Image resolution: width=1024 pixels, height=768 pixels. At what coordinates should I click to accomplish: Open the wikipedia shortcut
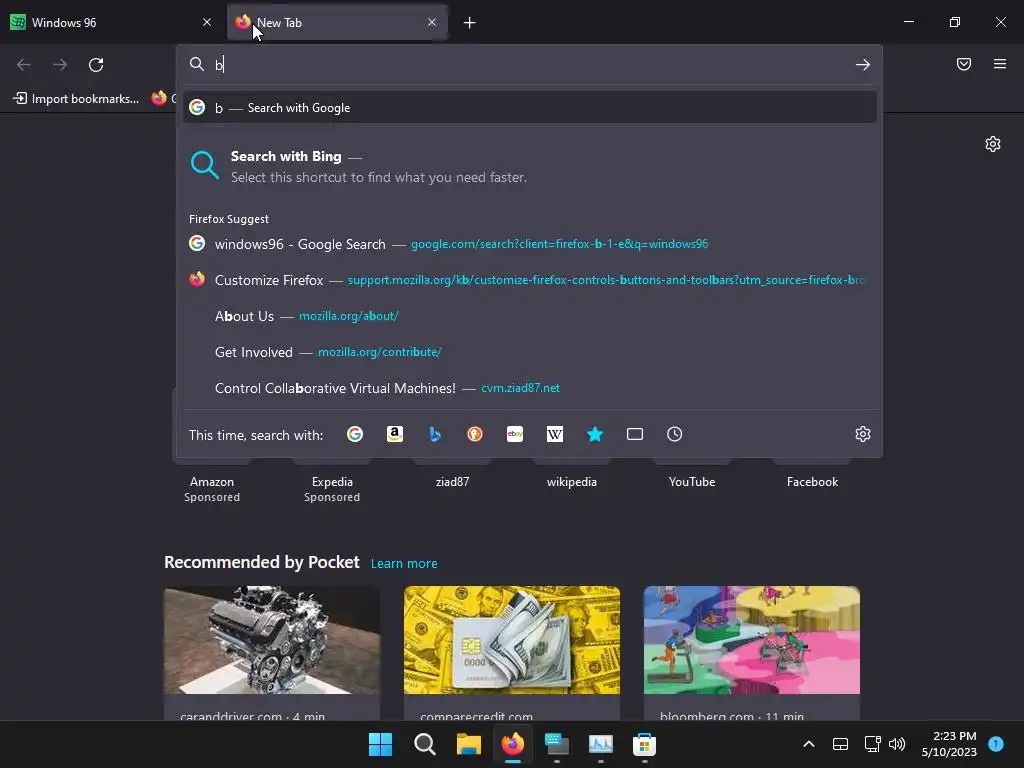click(572, 482)
